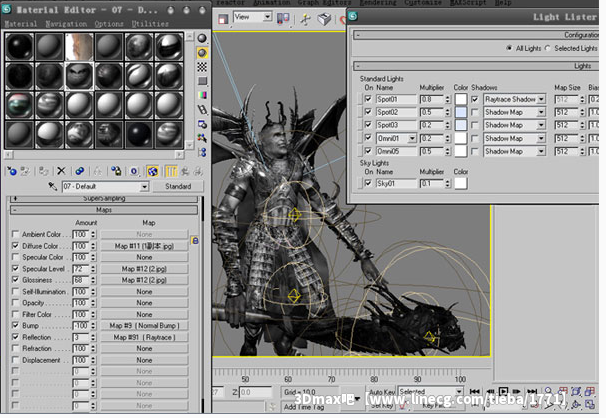The height and width of the screenshot is (418, 606).
Task: Open Raytrace Shadow type dropdown for Spot01
Action: coord(541,100)
